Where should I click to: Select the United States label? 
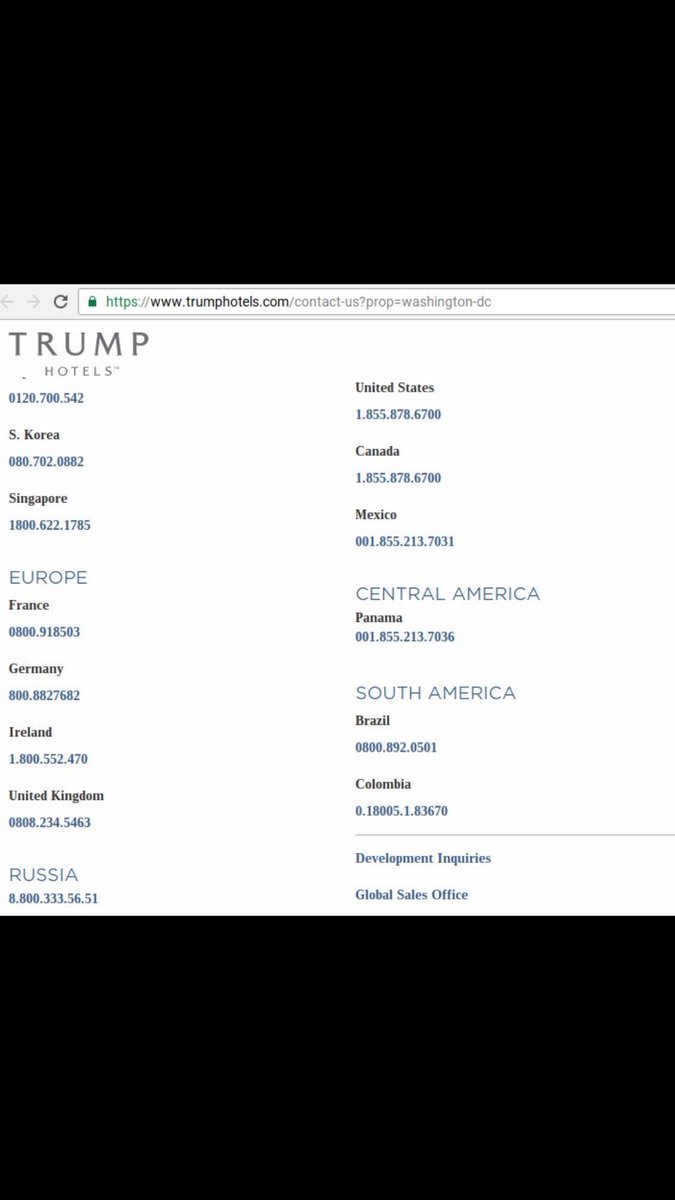point(395,387)
